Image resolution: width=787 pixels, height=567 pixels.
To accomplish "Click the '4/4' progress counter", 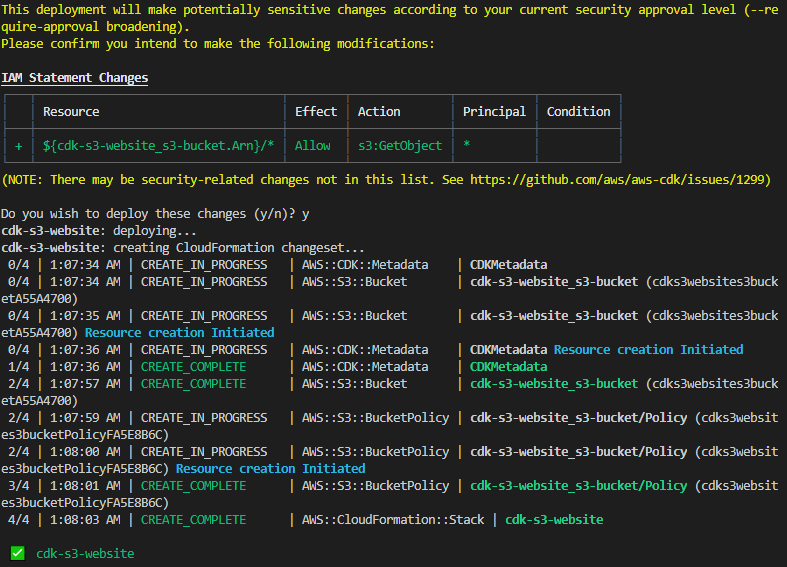I will 19,520.
